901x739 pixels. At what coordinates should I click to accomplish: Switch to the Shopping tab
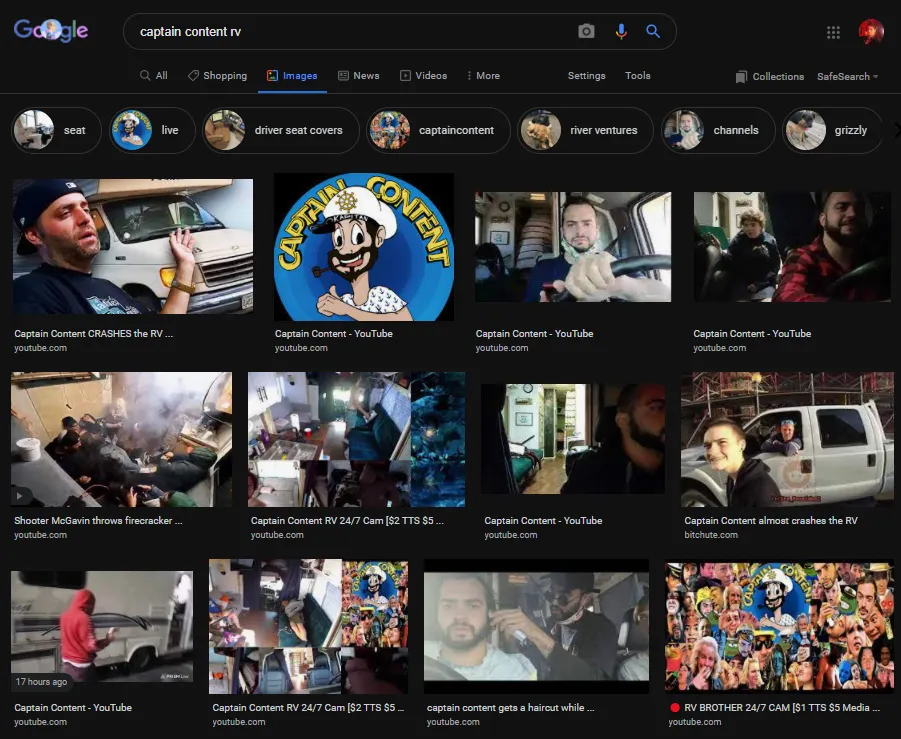pos(217,75)
